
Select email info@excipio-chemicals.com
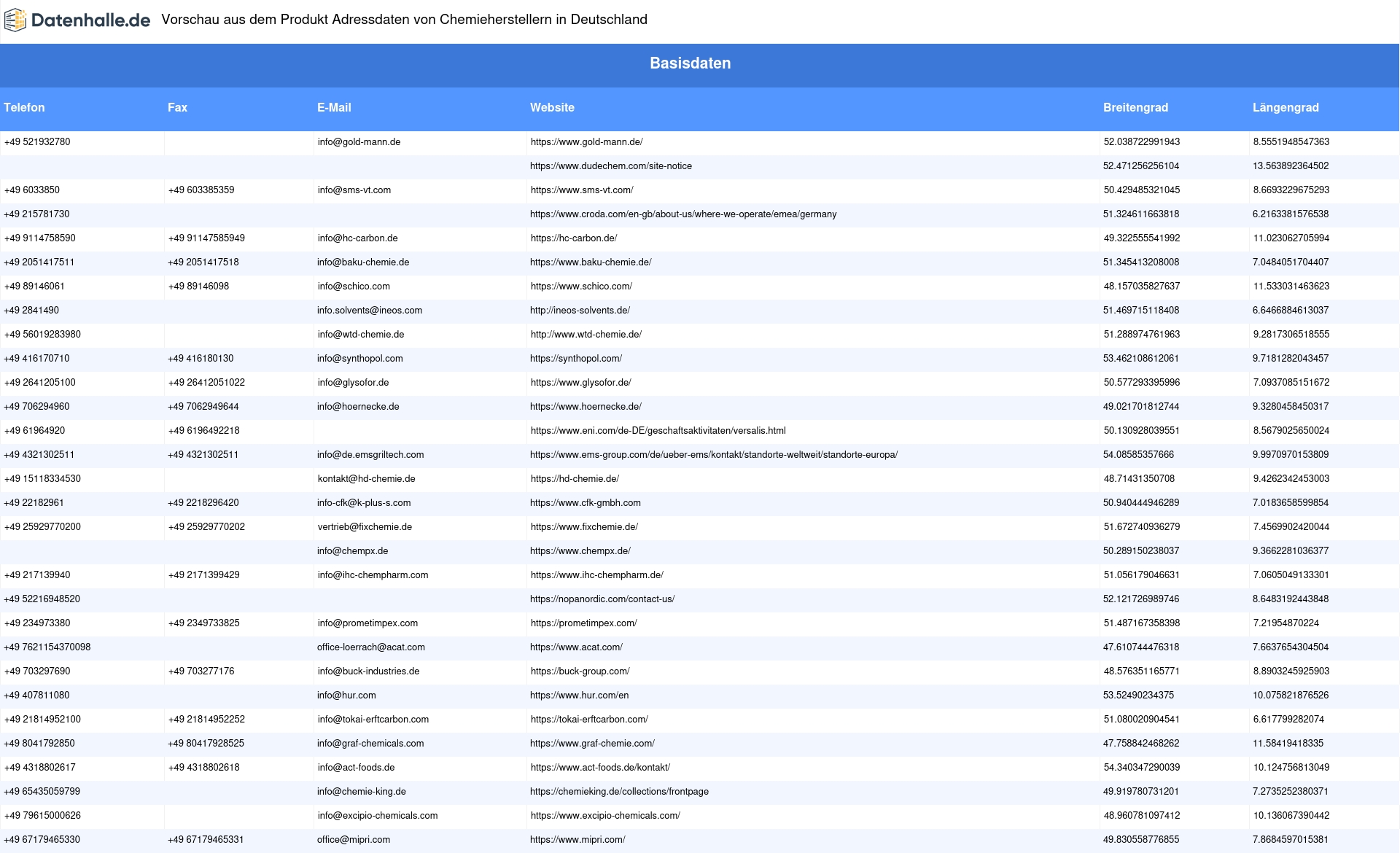point(378,816)
